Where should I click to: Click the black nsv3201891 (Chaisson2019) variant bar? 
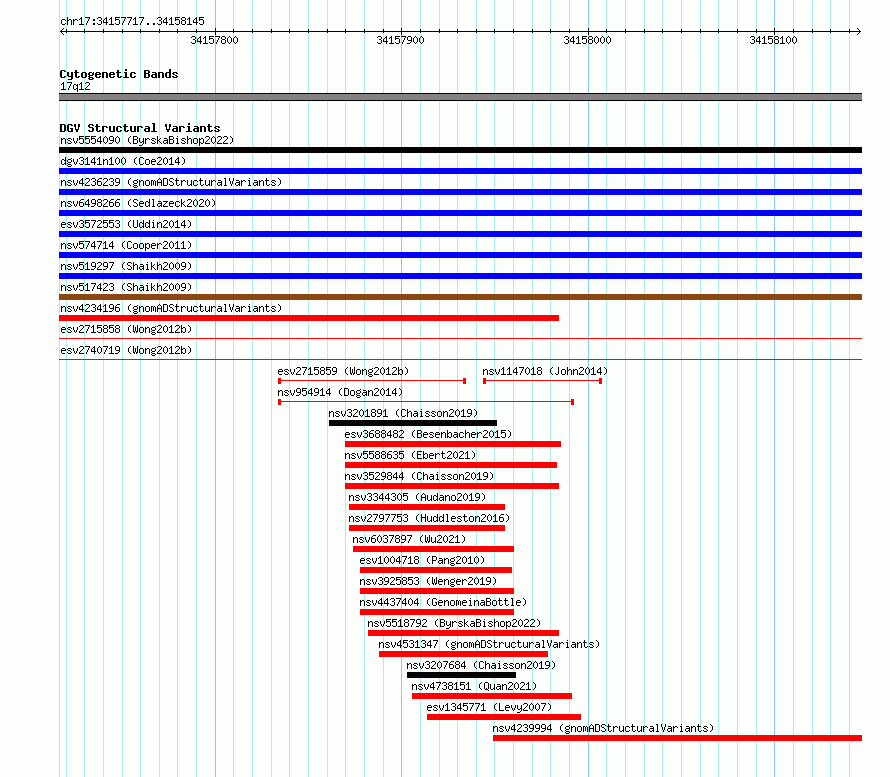coord(413,423)
